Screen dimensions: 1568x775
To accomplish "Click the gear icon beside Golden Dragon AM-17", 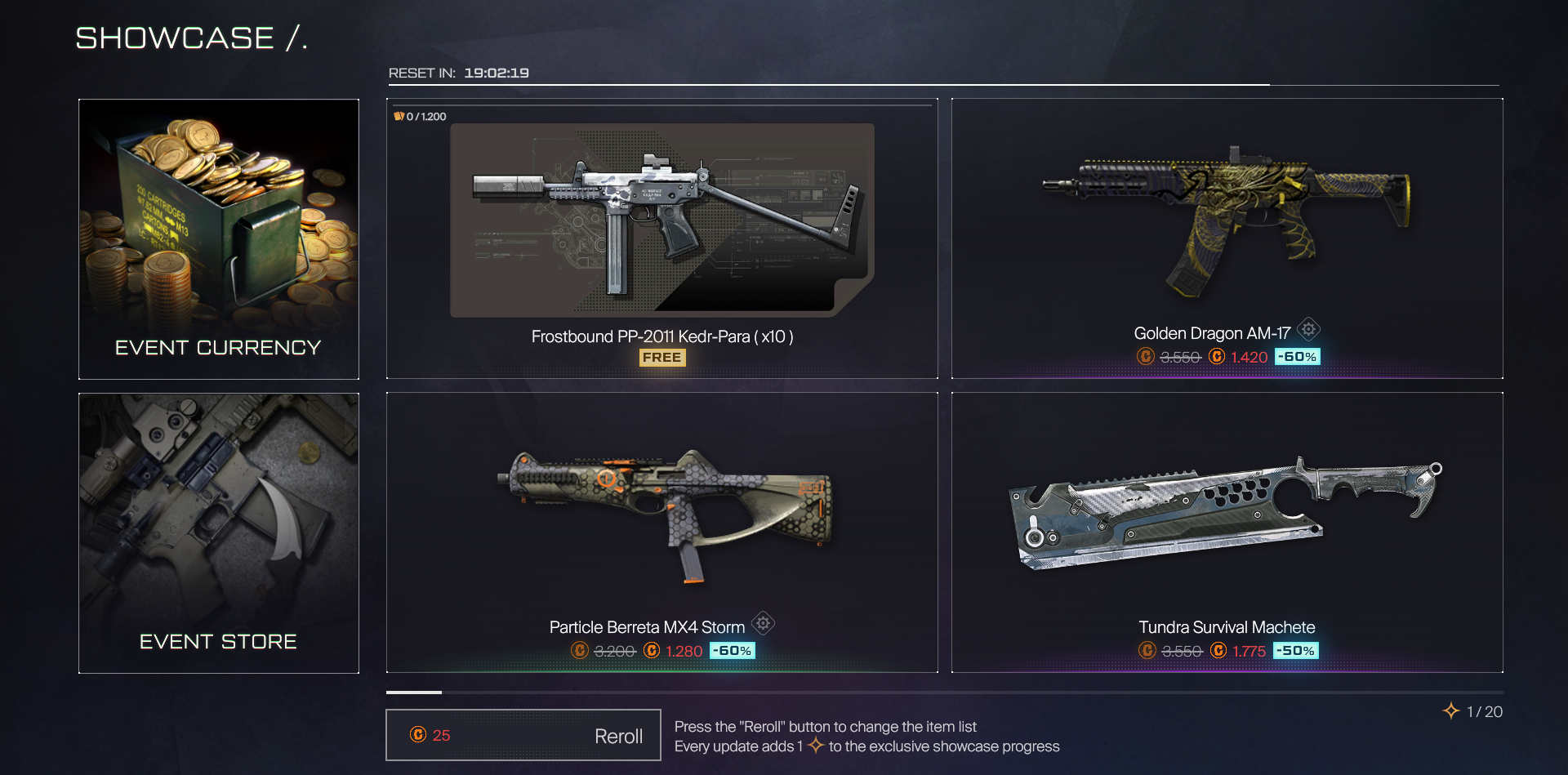I will (x=1308, y=329).
